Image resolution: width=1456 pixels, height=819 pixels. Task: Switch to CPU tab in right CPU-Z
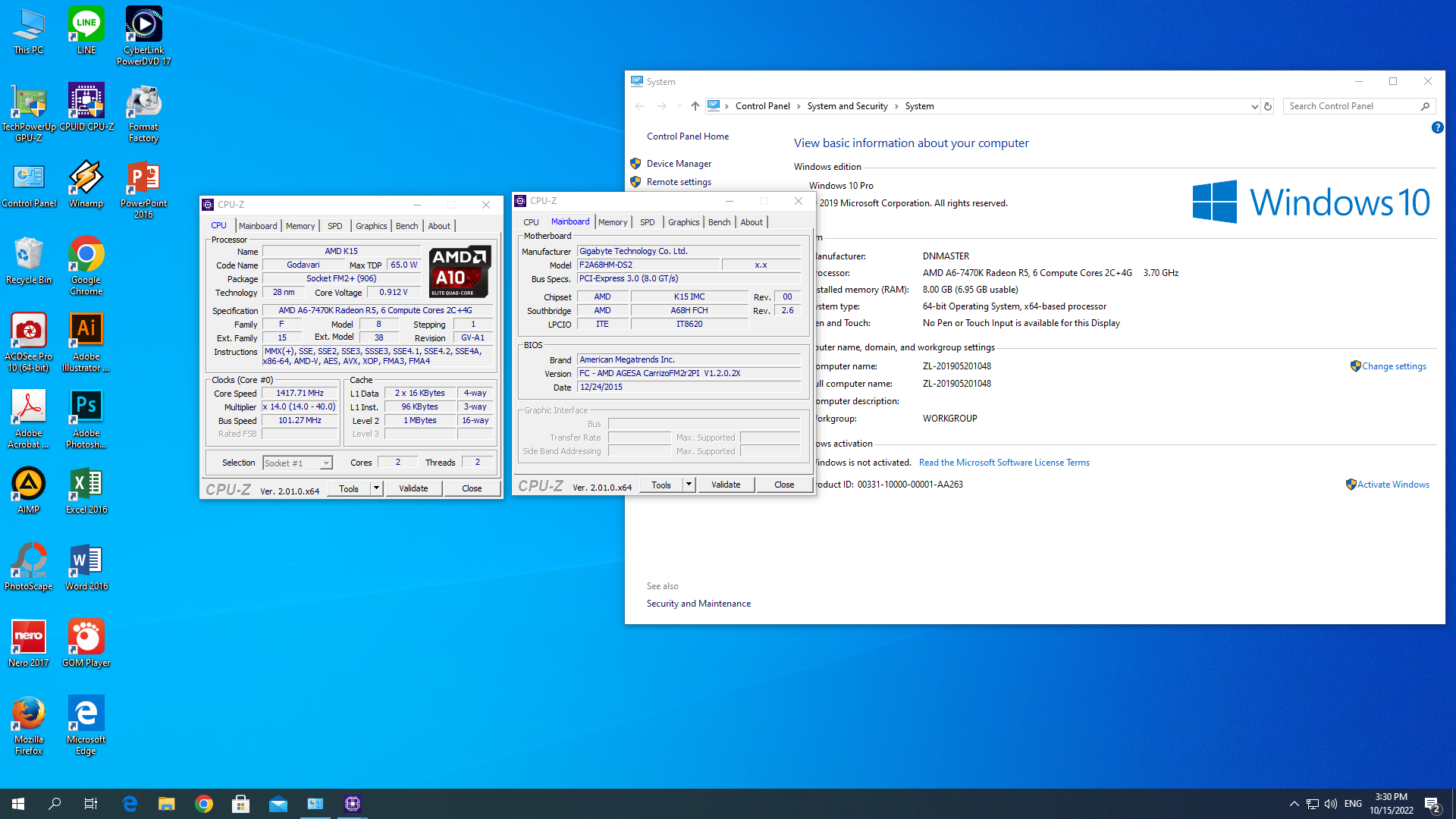click(531, 222)
